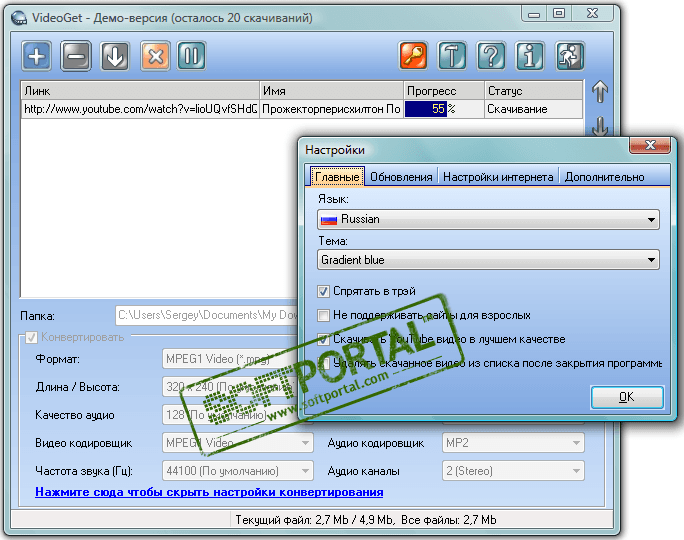This screenshot has width=684, height=540.
Task: Click the remove video (minus) toolbar icon
Action: pos(76,56)
